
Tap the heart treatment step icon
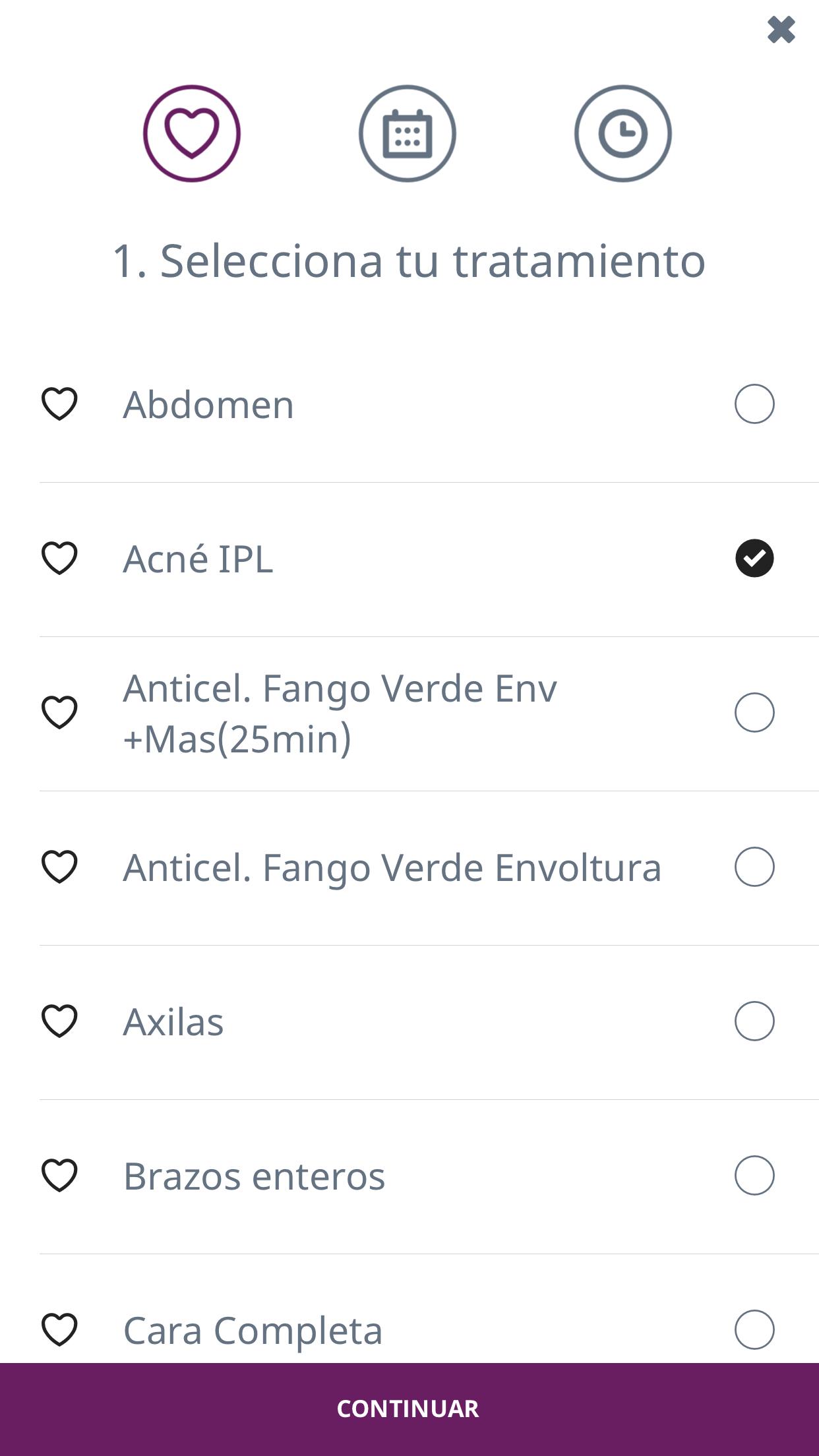pos(192,133)
